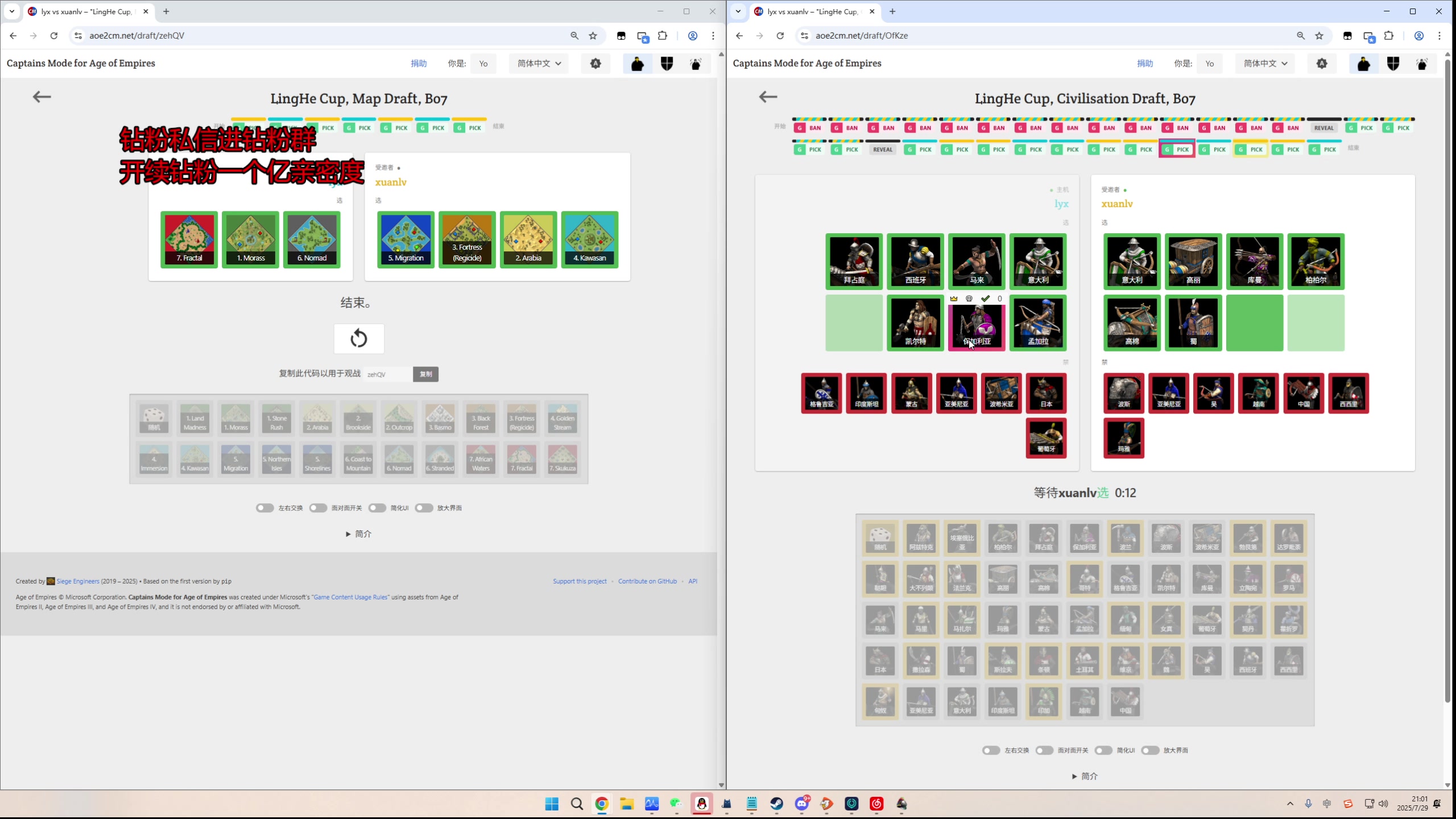Open the Steam icon on the taskbar

click(776, 804)
